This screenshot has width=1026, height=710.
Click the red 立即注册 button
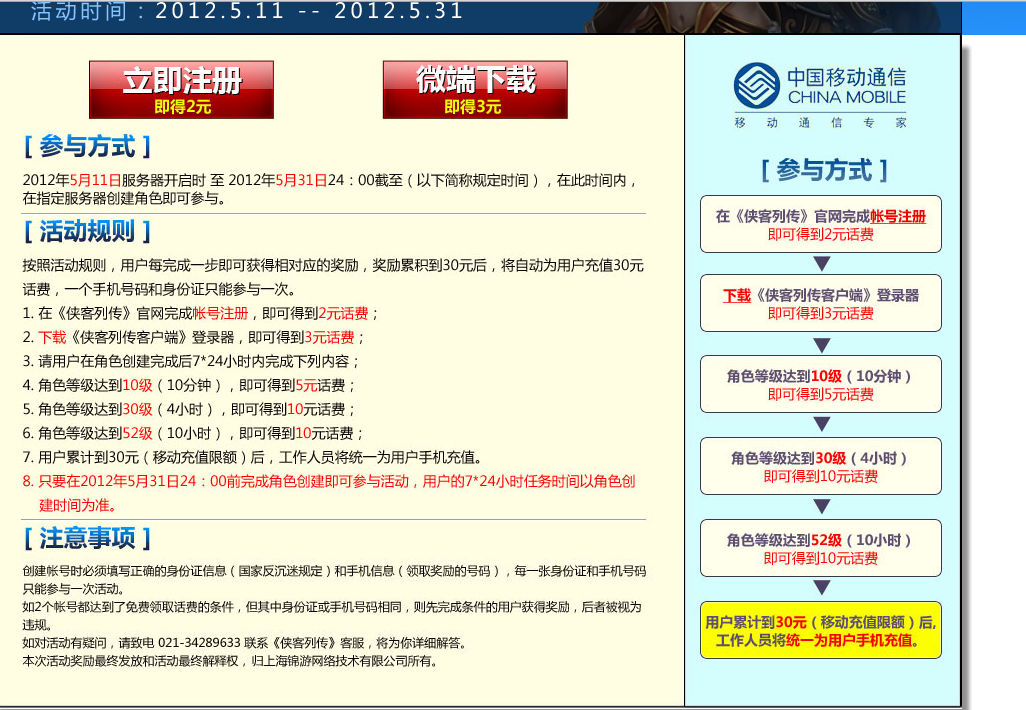181,90
